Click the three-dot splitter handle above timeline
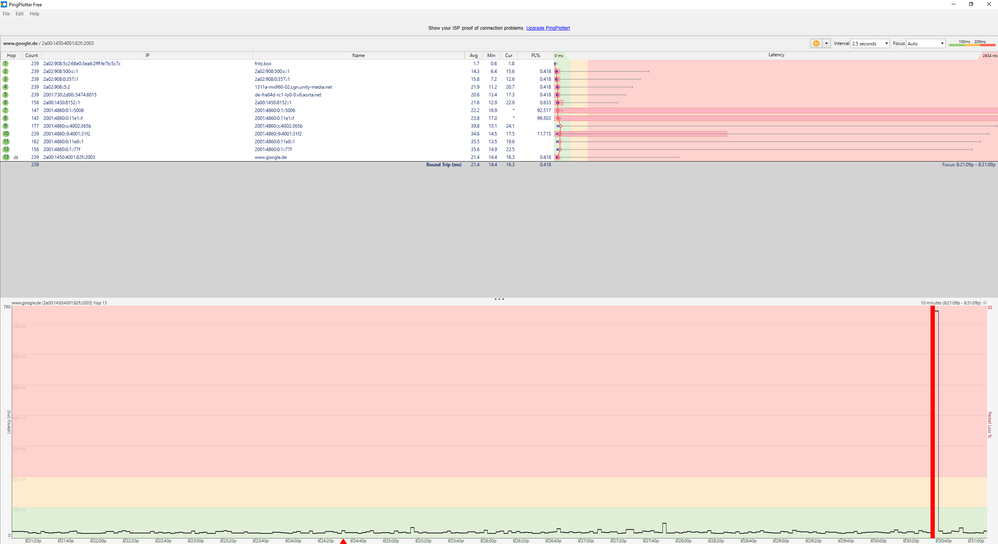Screen dimensions: 998x544 pos(499,298)
